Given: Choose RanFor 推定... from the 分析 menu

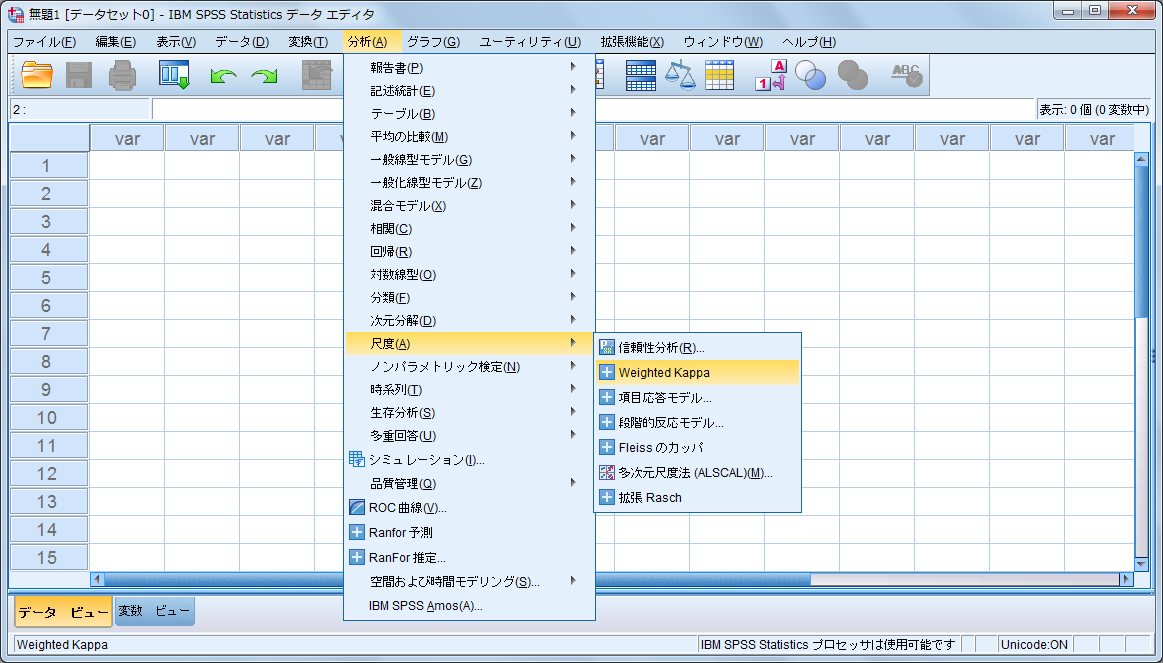Looking at the screenshot, I should (x=470, y=558).
